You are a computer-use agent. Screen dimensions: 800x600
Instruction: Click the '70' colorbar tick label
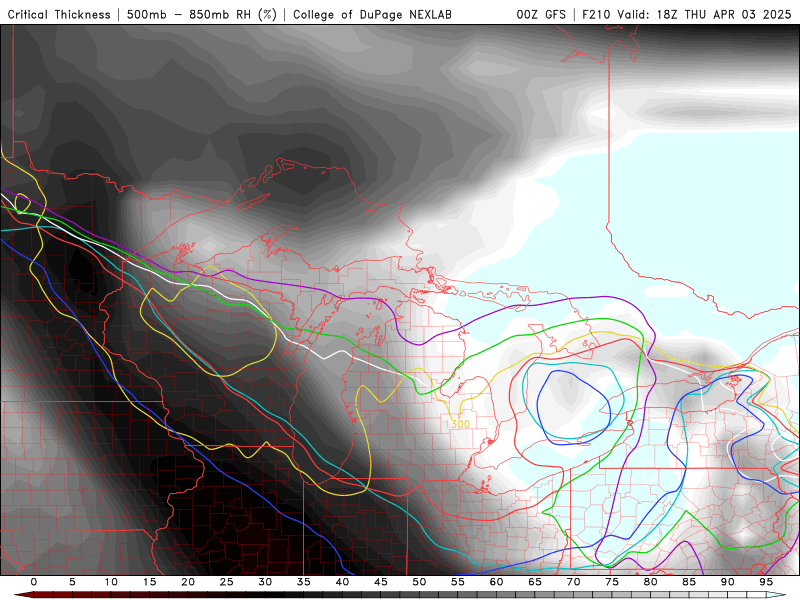(x=573, y=582)
